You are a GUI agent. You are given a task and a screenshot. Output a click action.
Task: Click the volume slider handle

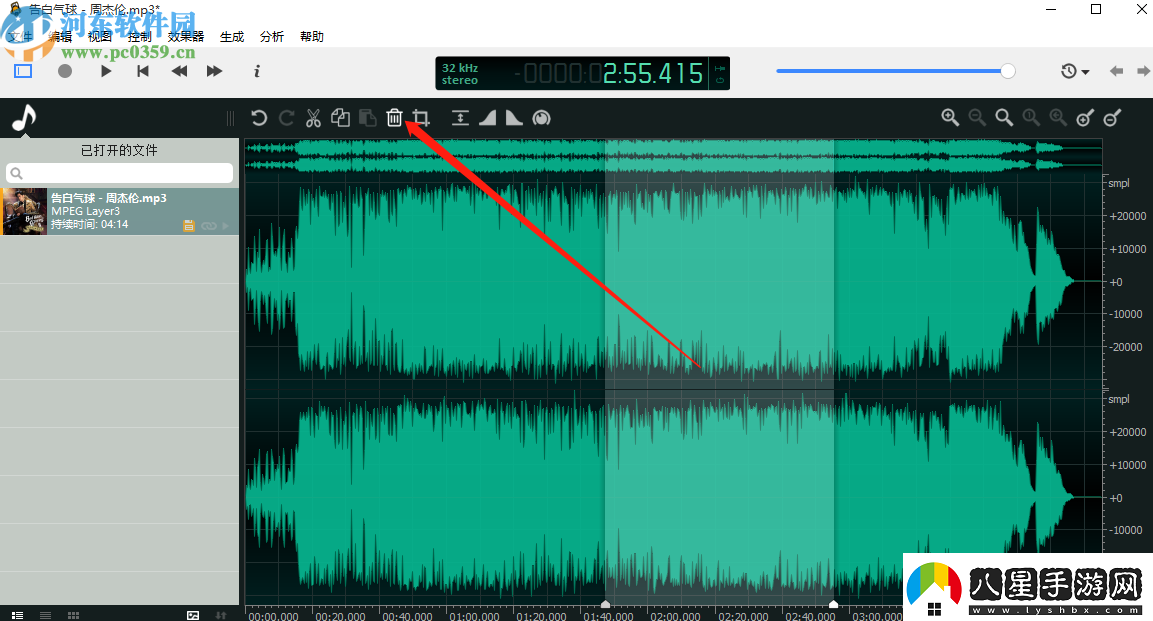click(x=1008, y=71)
